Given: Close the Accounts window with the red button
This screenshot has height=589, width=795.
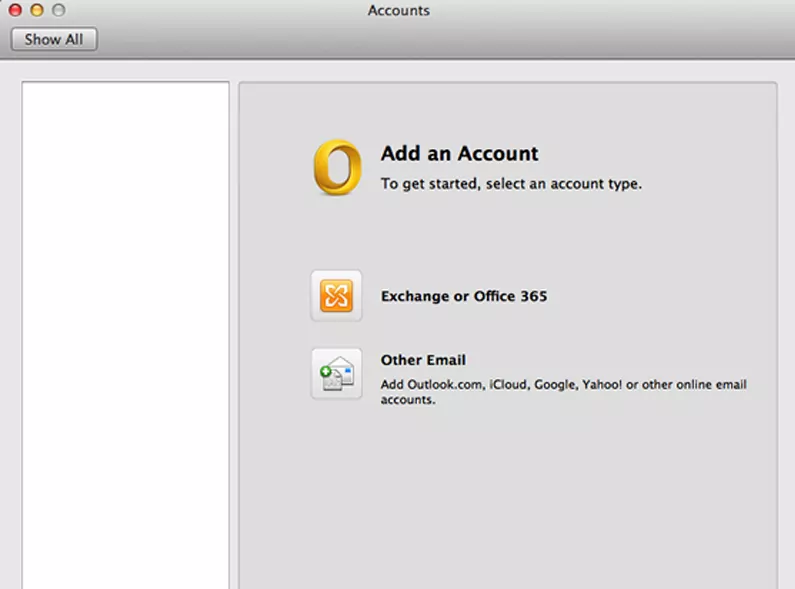Looking at the screenshot, I should pos(15,10).
